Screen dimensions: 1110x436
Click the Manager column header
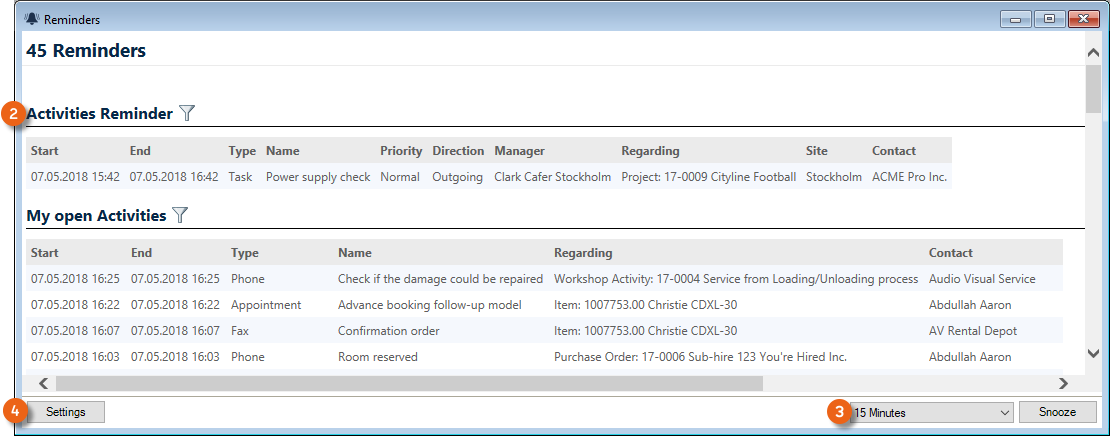point(519,151)
